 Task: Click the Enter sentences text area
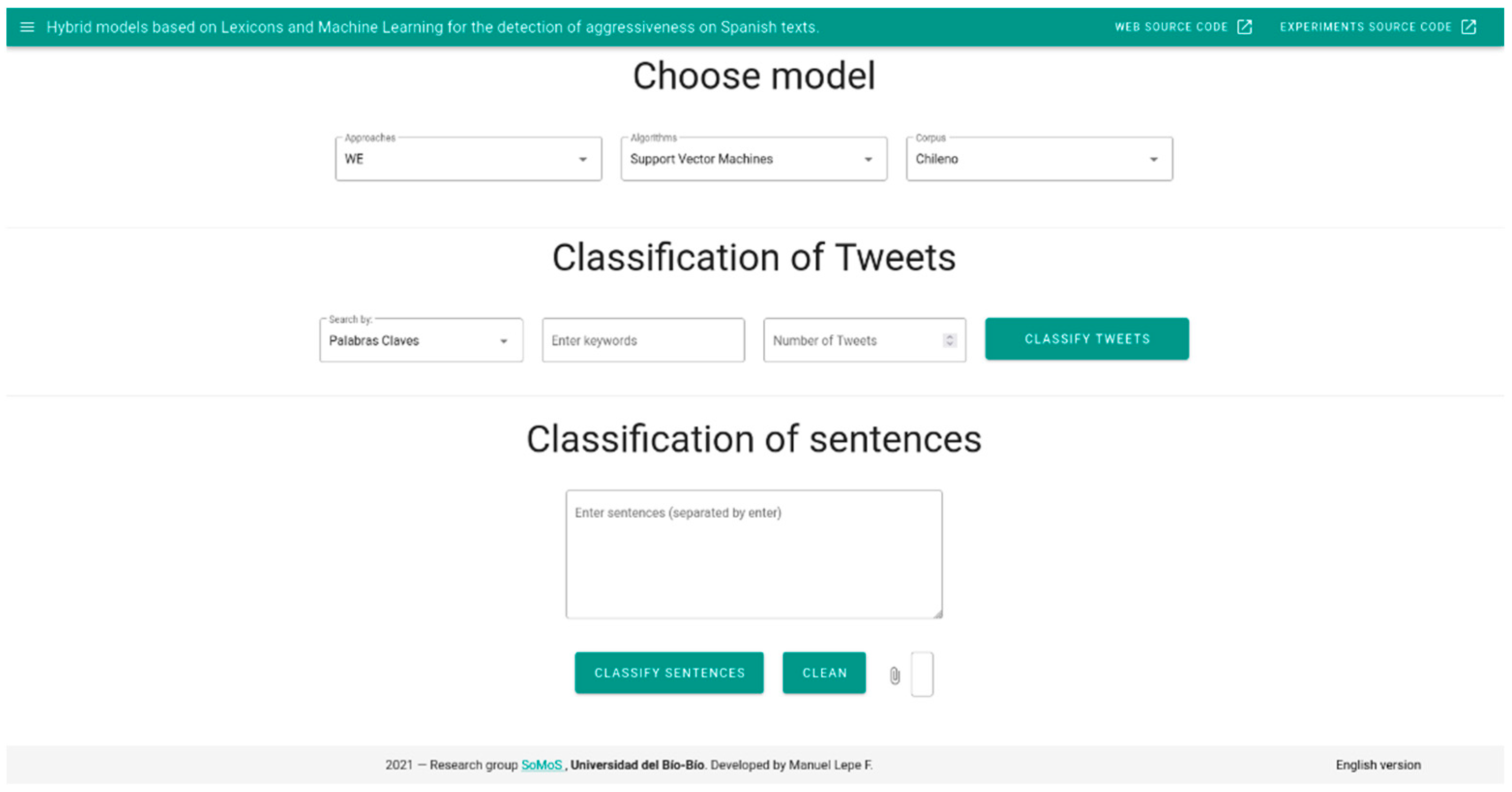(754, 555)
